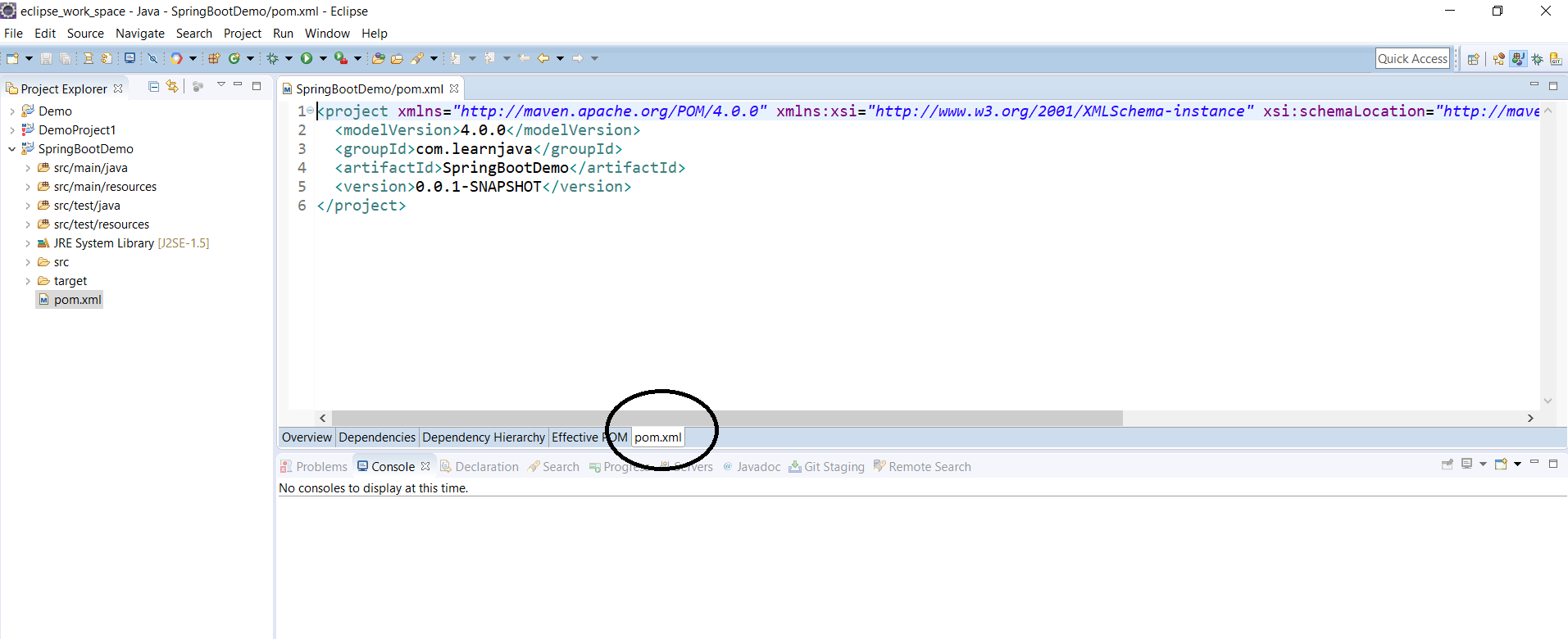Open the File menu

(13, 34)
